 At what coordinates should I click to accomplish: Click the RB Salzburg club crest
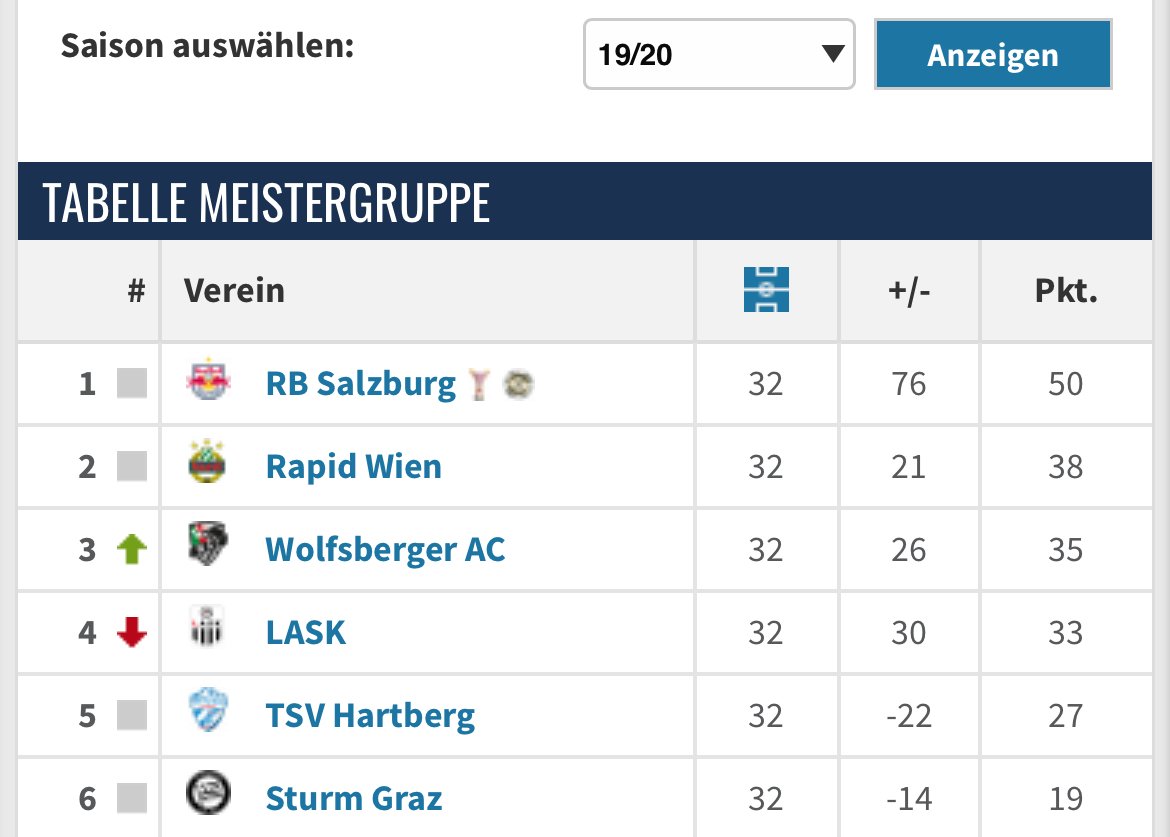tap(208, 379)
